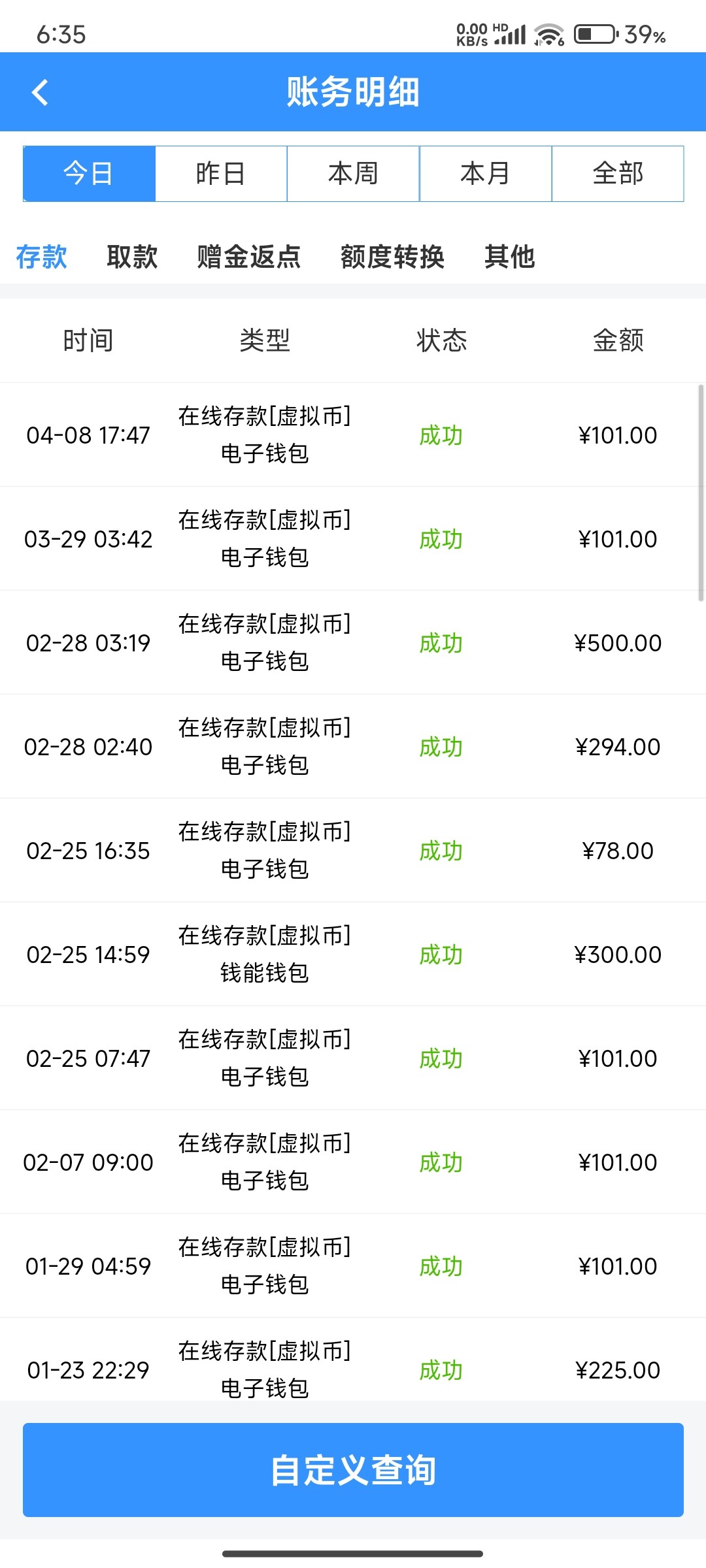Screen dimensions: 706x1568
Task: Tap the battery indicator icon
Action: [x=596, y=34]
